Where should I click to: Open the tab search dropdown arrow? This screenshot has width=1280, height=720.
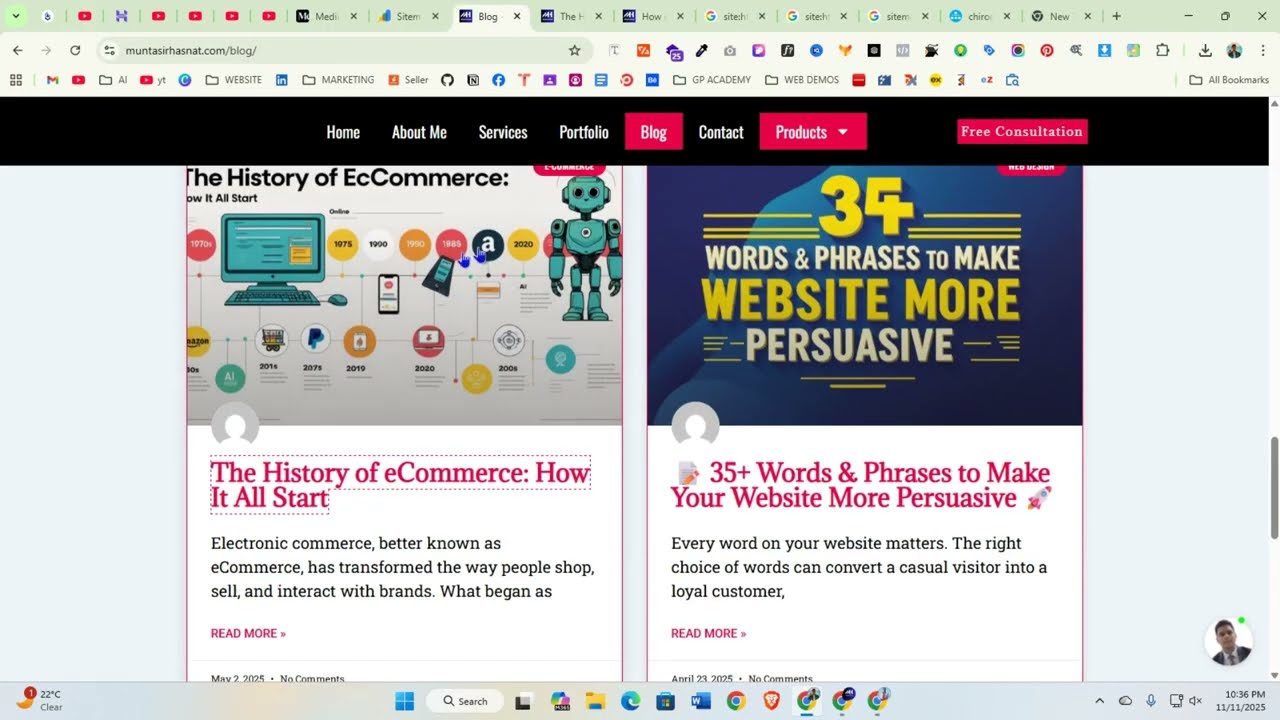click(16, 16)
